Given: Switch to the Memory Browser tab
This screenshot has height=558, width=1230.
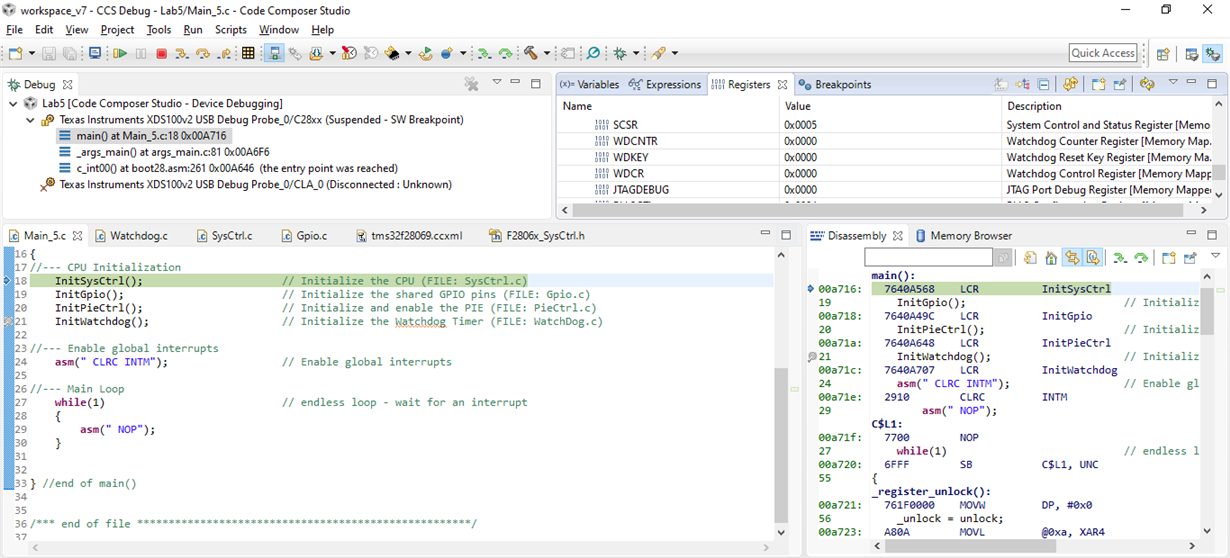Looking at the screenshot, I should (x=963, y=236).
